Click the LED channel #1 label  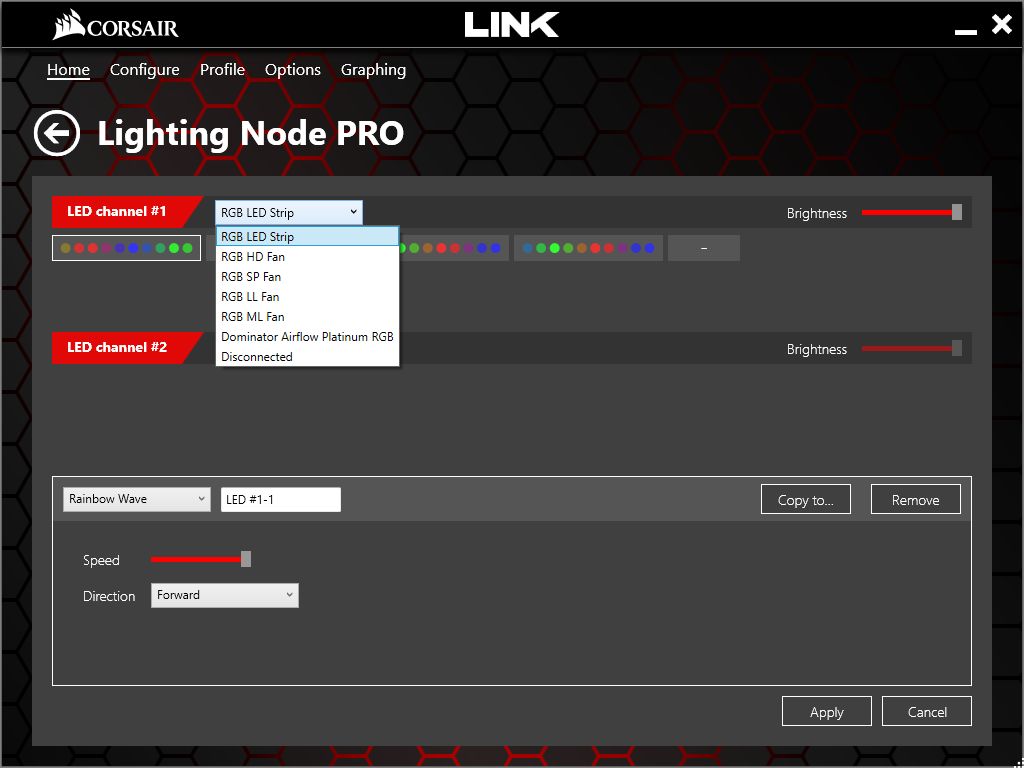click(x=117, y=211)
